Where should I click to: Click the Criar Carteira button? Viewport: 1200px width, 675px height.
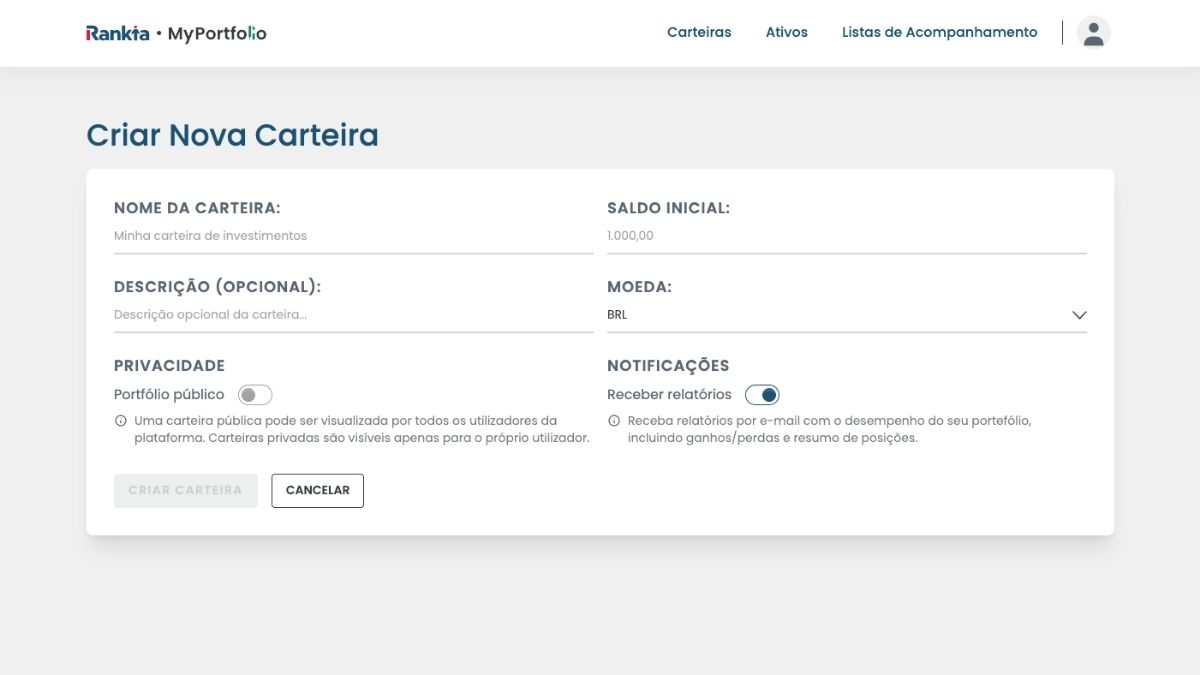click(x=185, y=490)
